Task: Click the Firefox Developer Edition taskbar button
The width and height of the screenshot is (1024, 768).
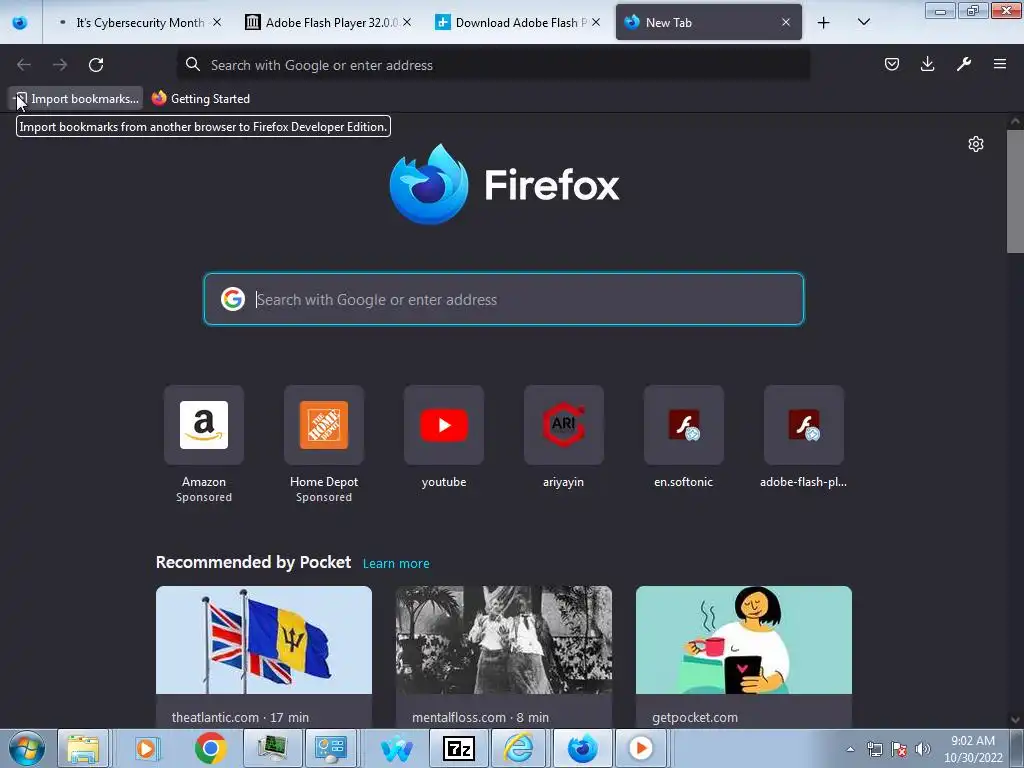Action: (x=583, y=748)
